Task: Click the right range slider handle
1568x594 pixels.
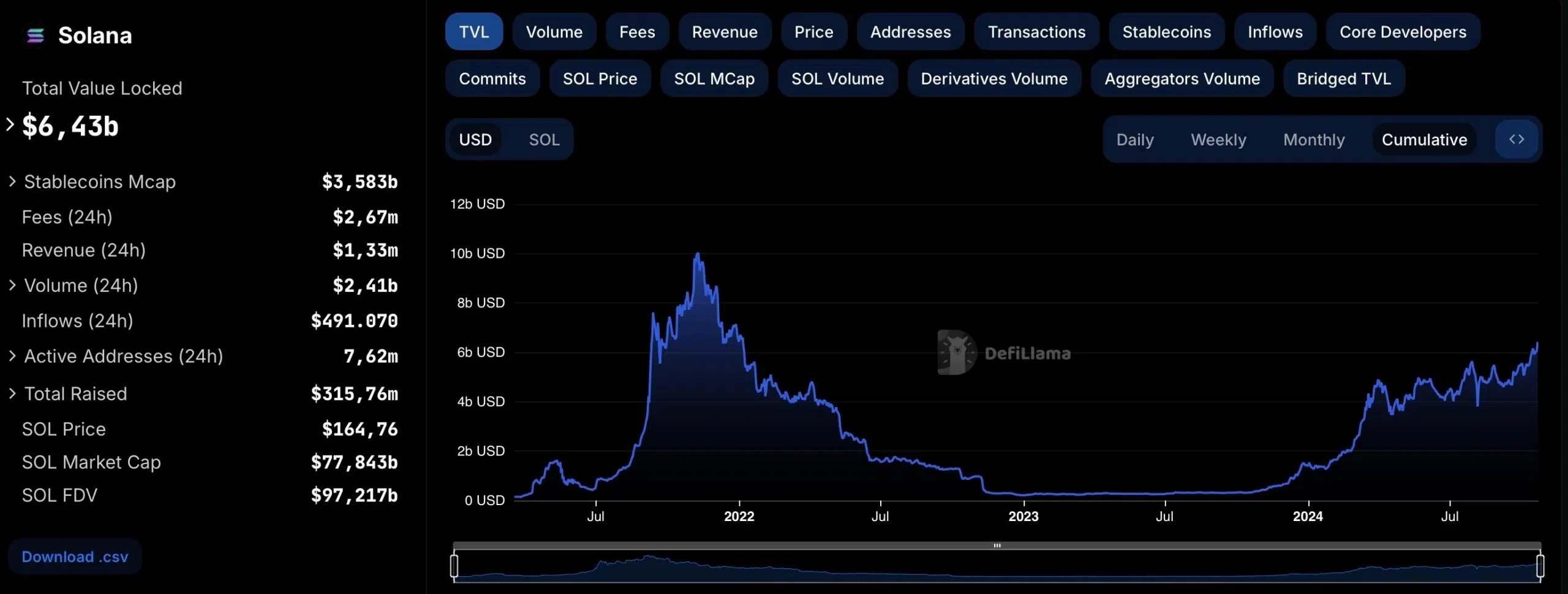Action: pos(1540,566)
